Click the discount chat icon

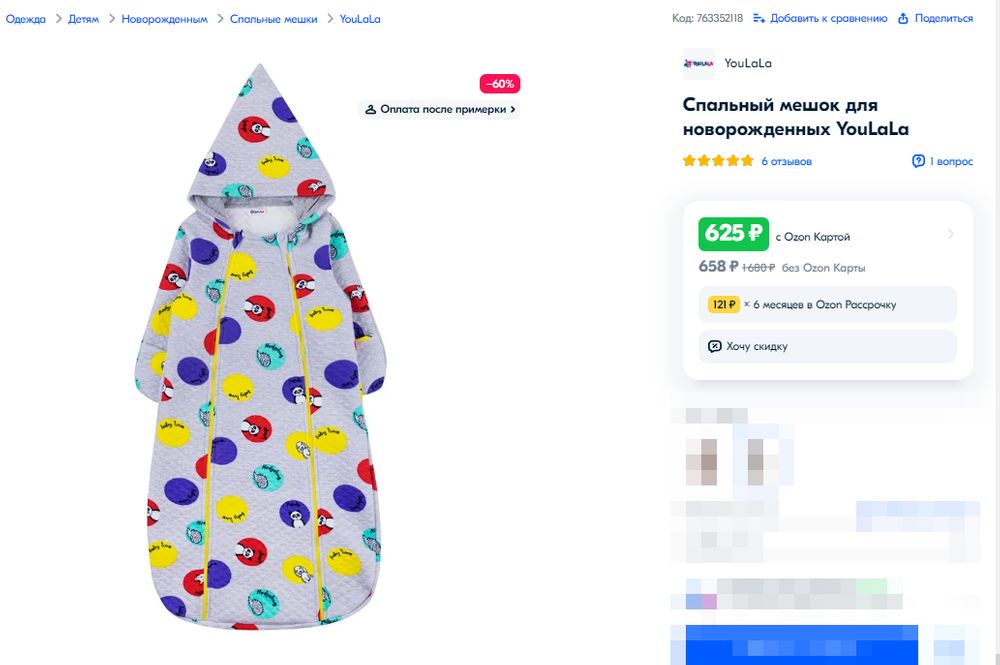click(x=714, y=346)
